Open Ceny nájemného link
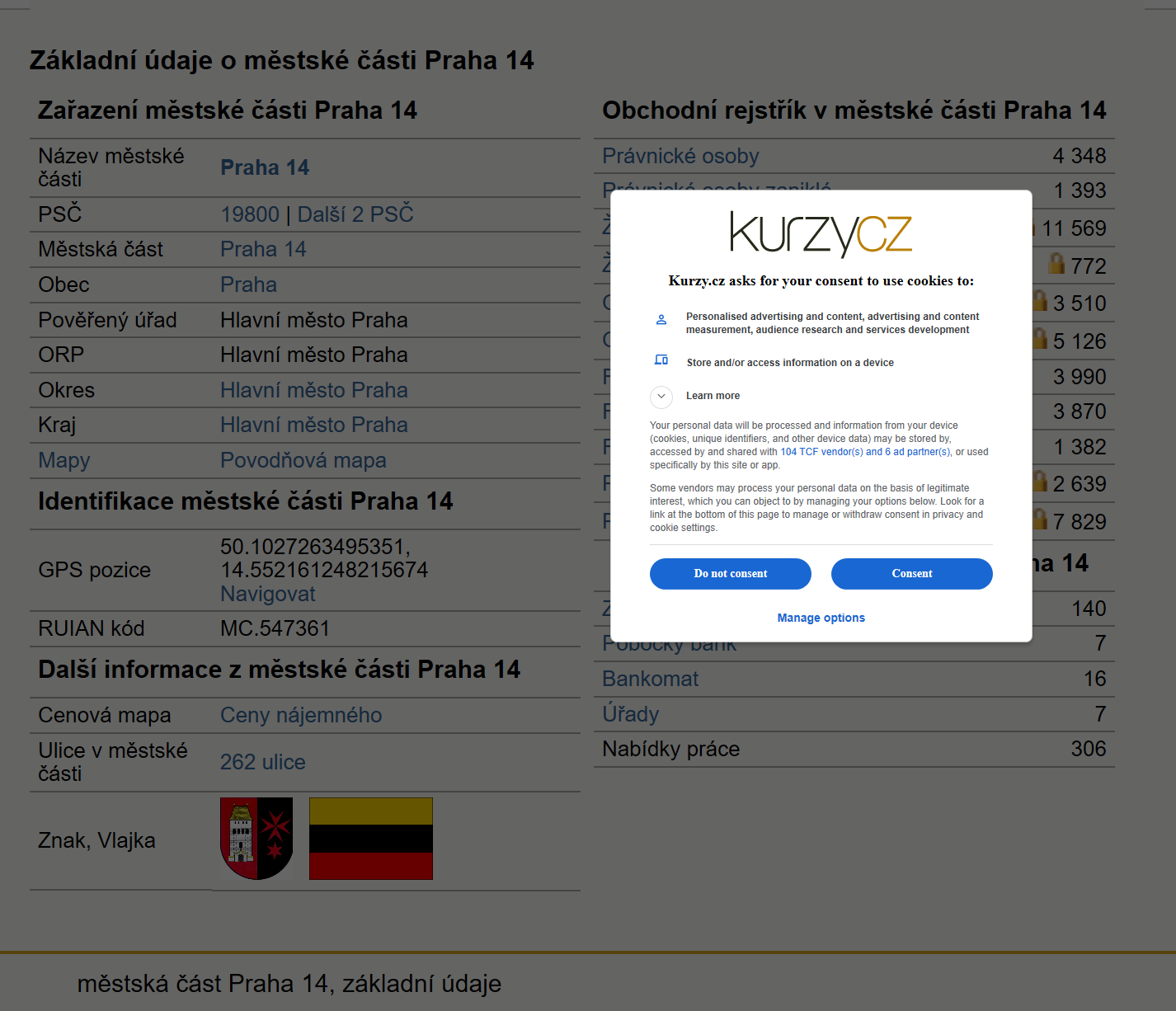The image size is (1176, 1011). [x=301, y=715]
